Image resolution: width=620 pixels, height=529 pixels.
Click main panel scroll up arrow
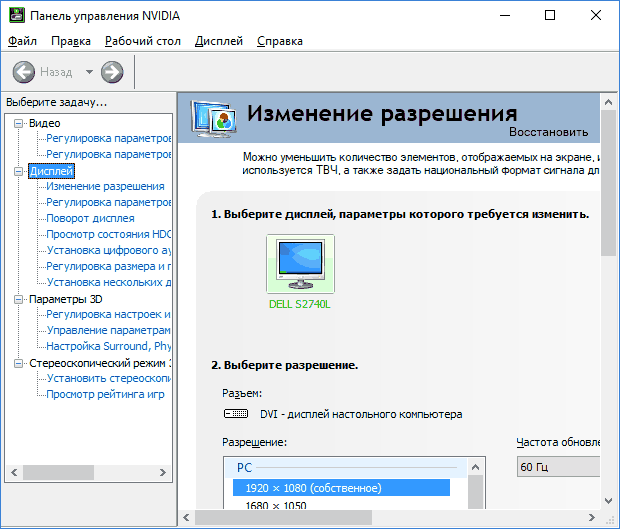tap(609, 102)
